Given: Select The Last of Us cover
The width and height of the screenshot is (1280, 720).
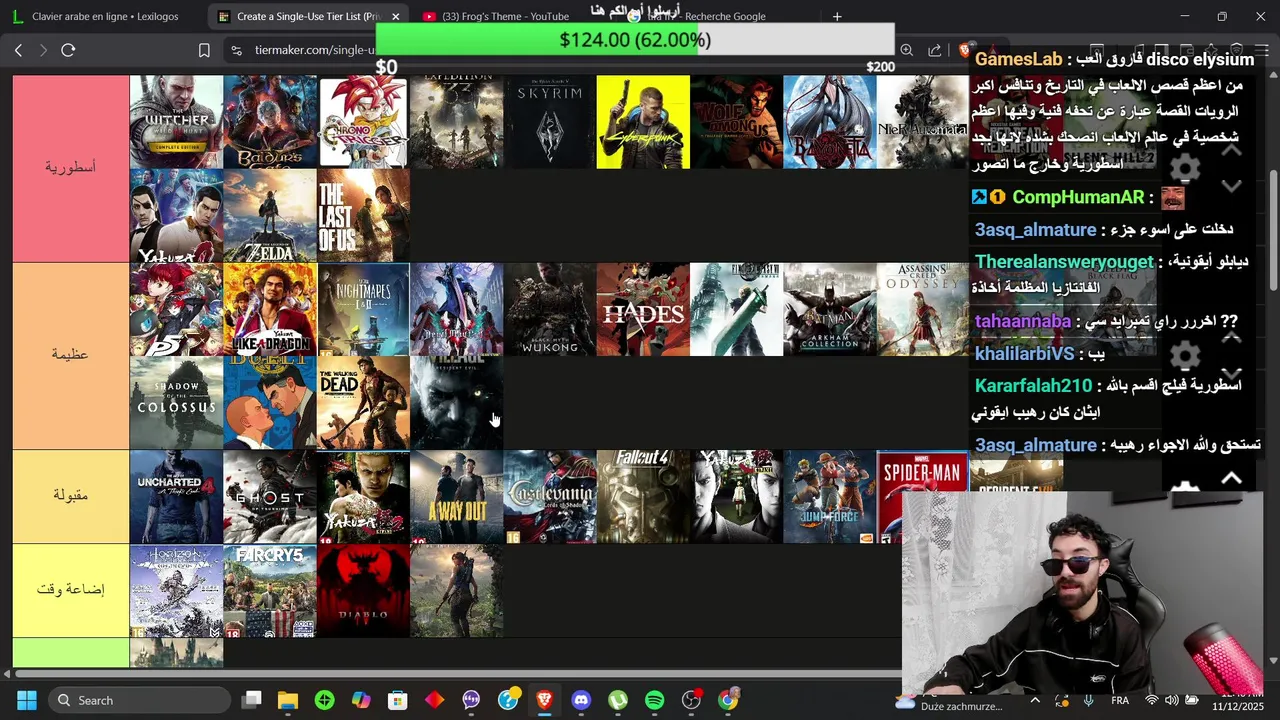Looking at the screenshot, I should point(363,215).
